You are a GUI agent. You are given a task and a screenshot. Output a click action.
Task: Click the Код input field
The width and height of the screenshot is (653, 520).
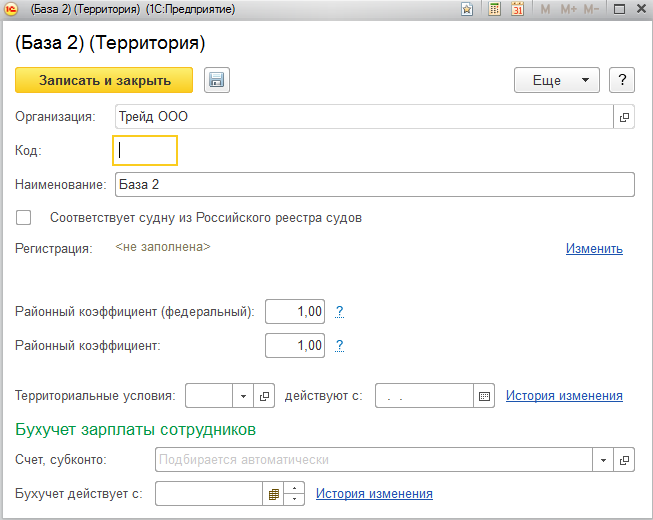(x=146, y=150)
